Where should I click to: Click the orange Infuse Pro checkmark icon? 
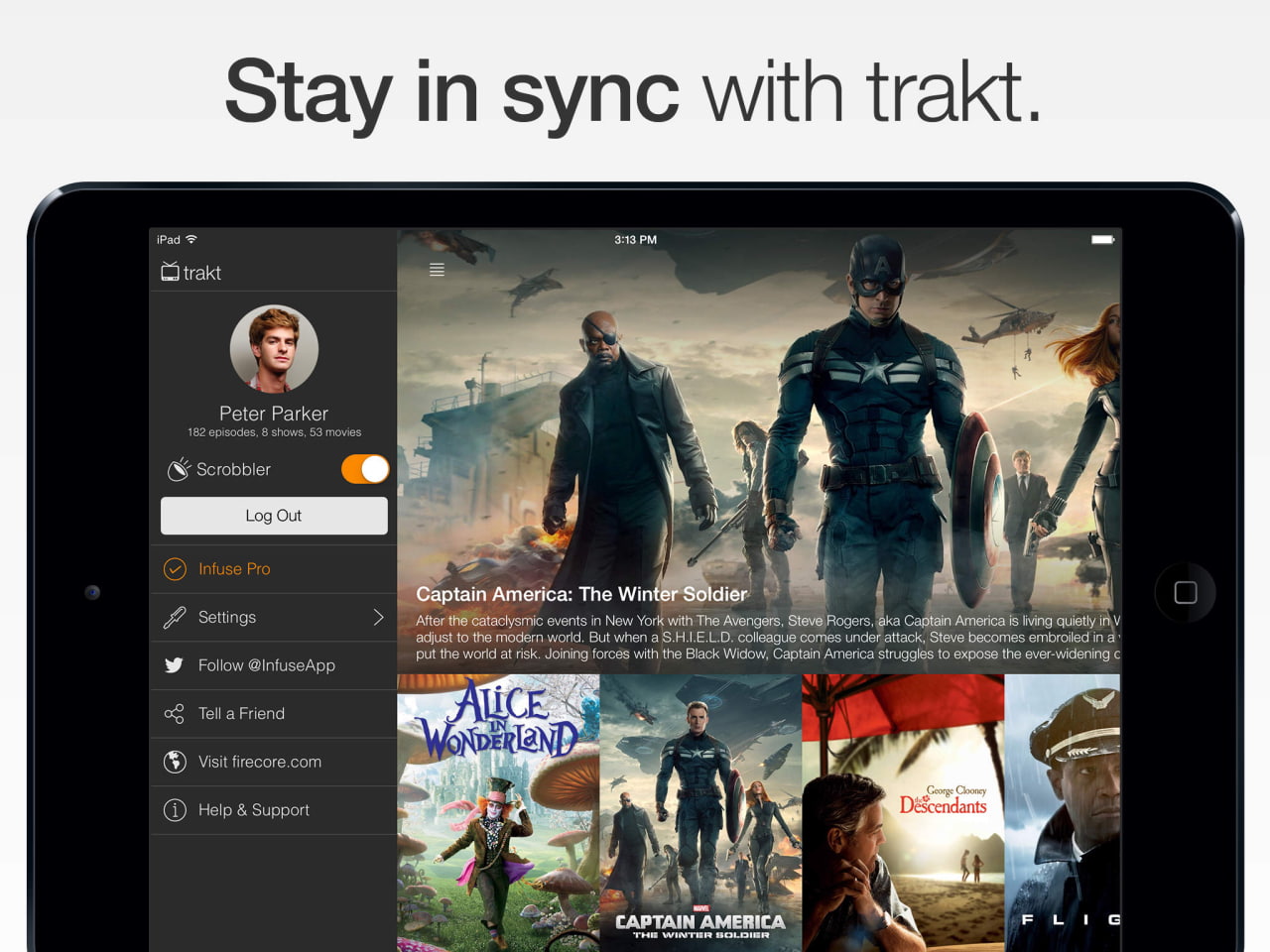(x=175, y=568)
